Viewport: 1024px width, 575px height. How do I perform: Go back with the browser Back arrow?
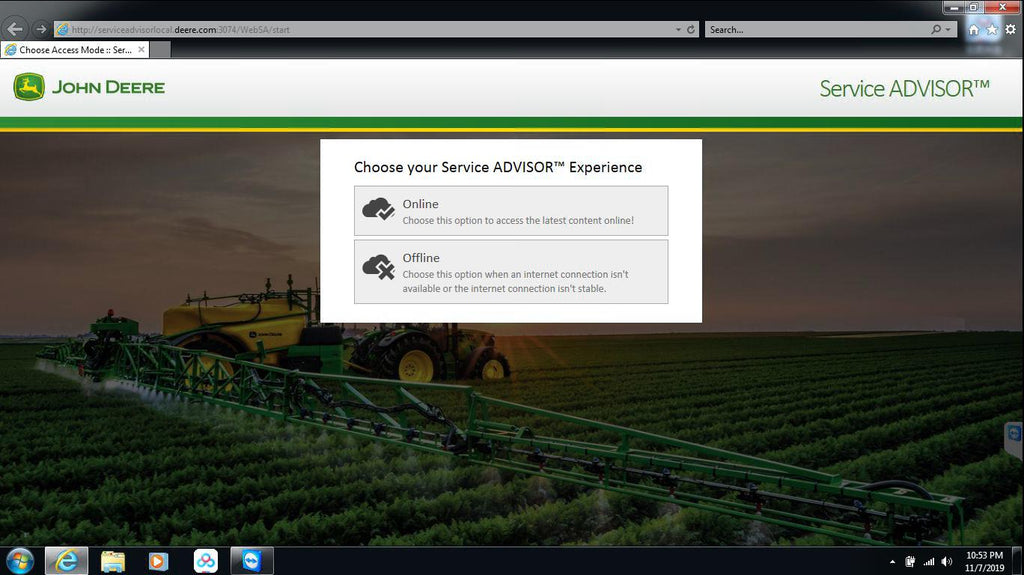(15, 29)
